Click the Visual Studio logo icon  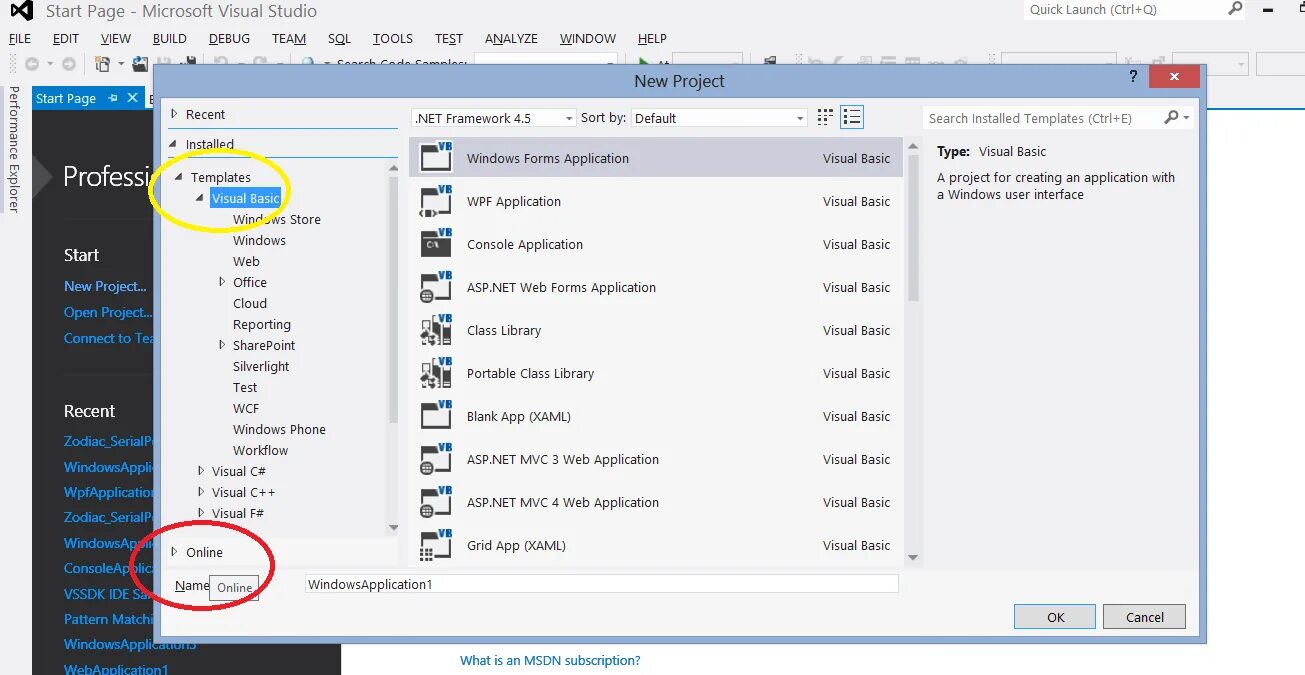click(21, 12)
